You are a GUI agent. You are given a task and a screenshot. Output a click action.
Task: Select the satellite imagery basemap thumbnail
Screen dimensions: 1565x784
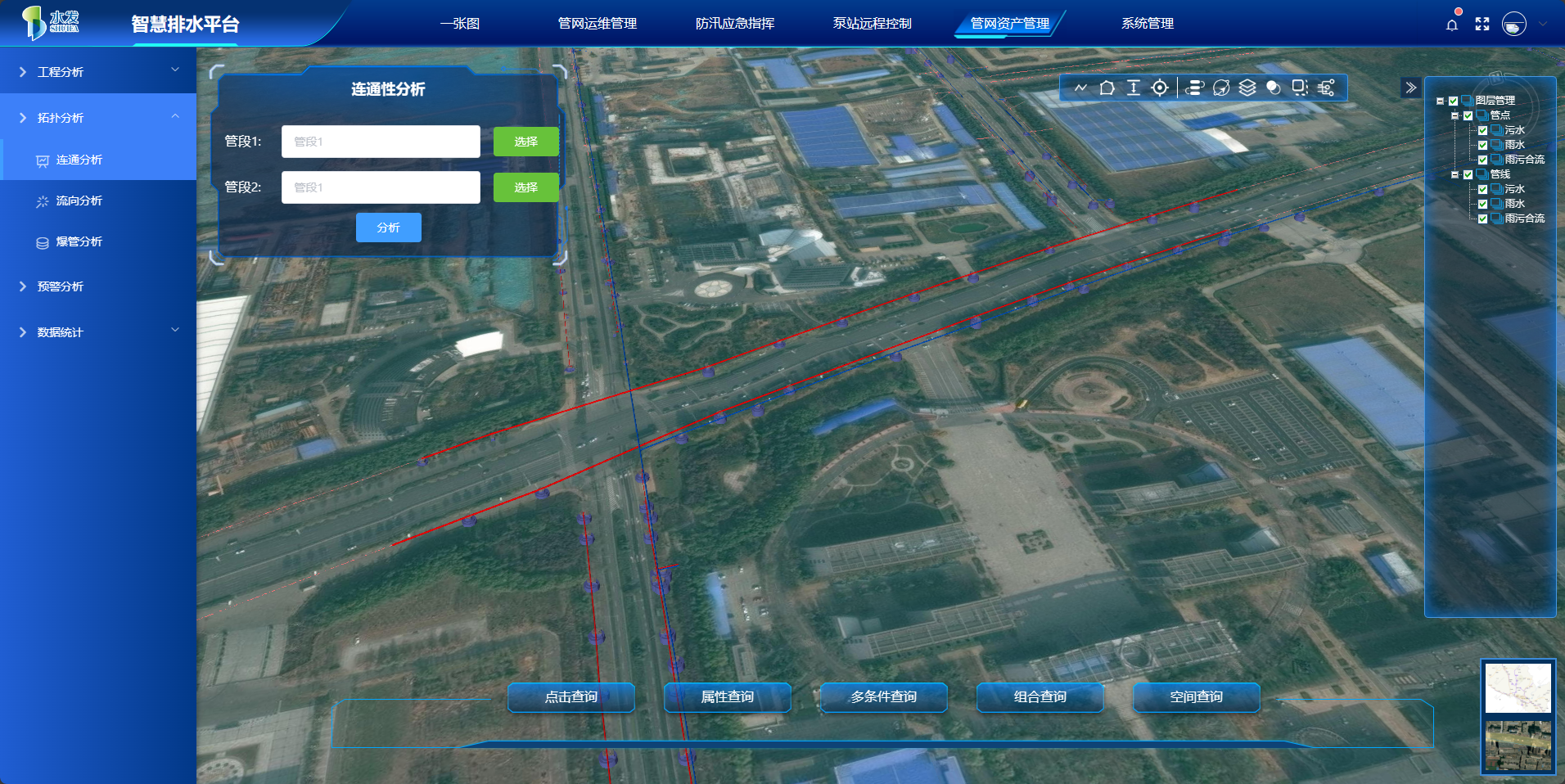[1518, 745]
